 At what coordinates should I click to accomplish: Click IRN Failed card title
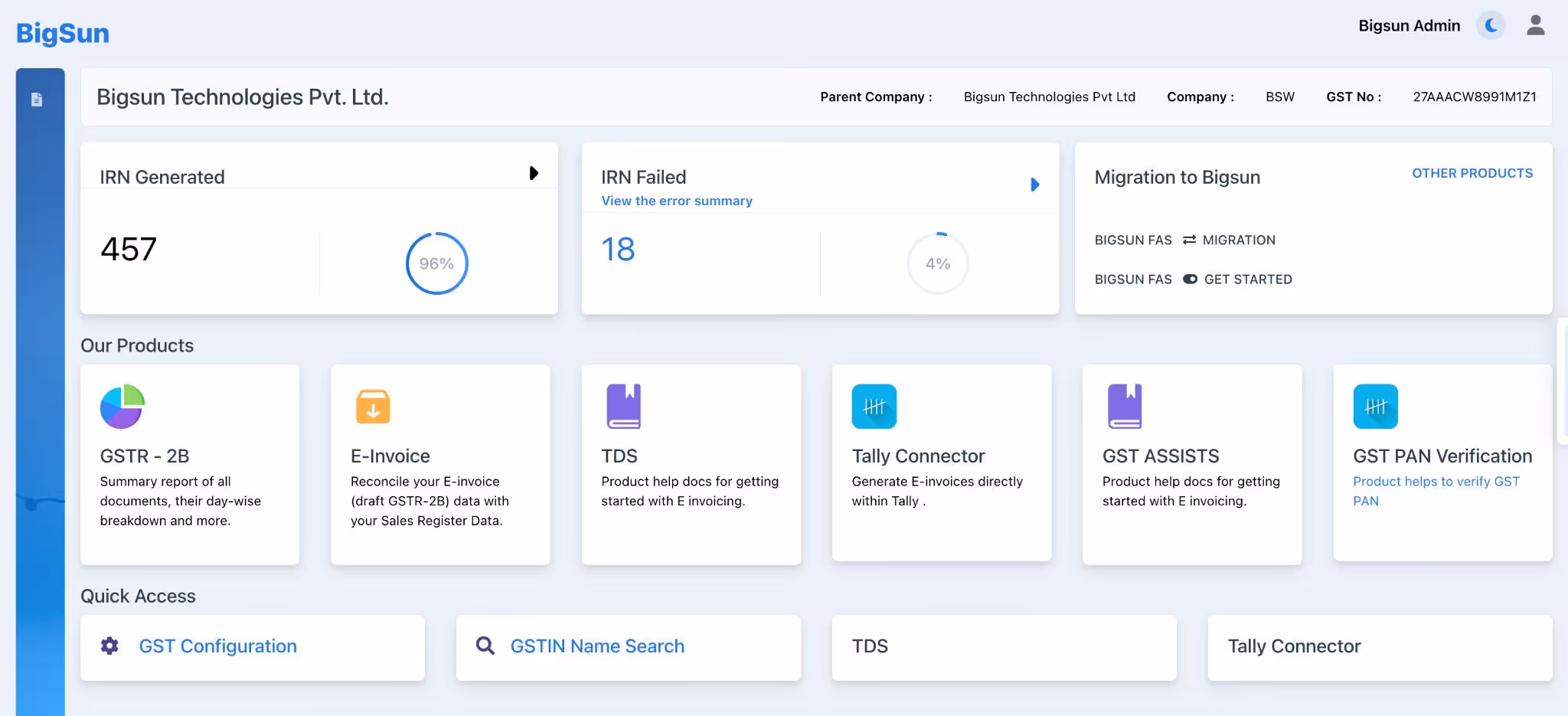644,177
